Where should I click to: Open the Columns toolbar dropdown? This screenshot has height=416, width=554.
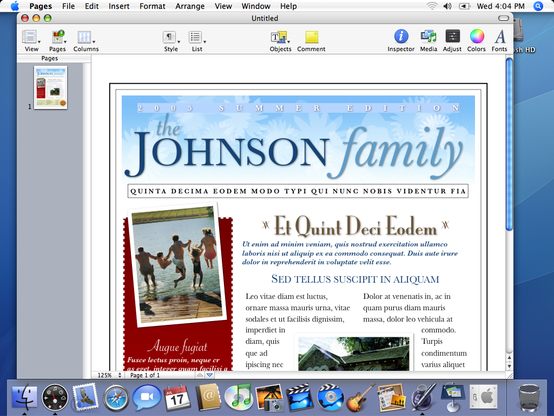coord(86,41)
